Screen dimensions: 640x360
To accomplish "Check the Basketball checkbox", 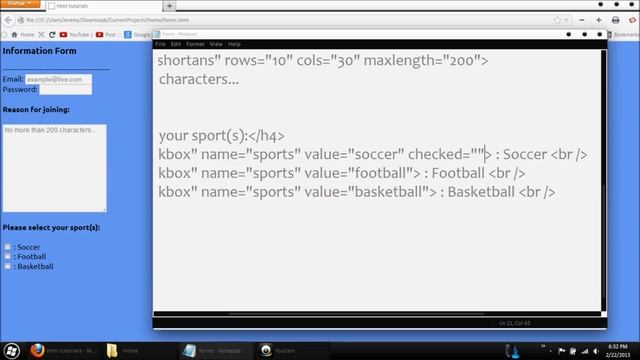I will (7, 266).
